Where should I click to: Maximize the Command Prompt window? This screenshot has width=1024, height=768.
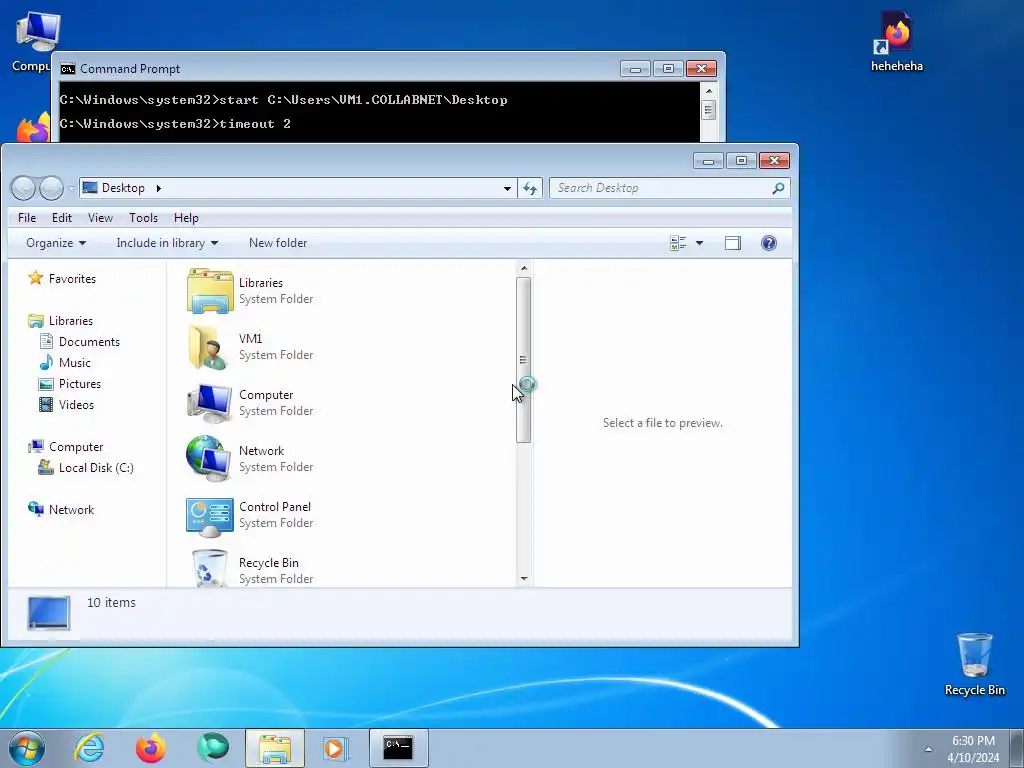pos(667,69)
